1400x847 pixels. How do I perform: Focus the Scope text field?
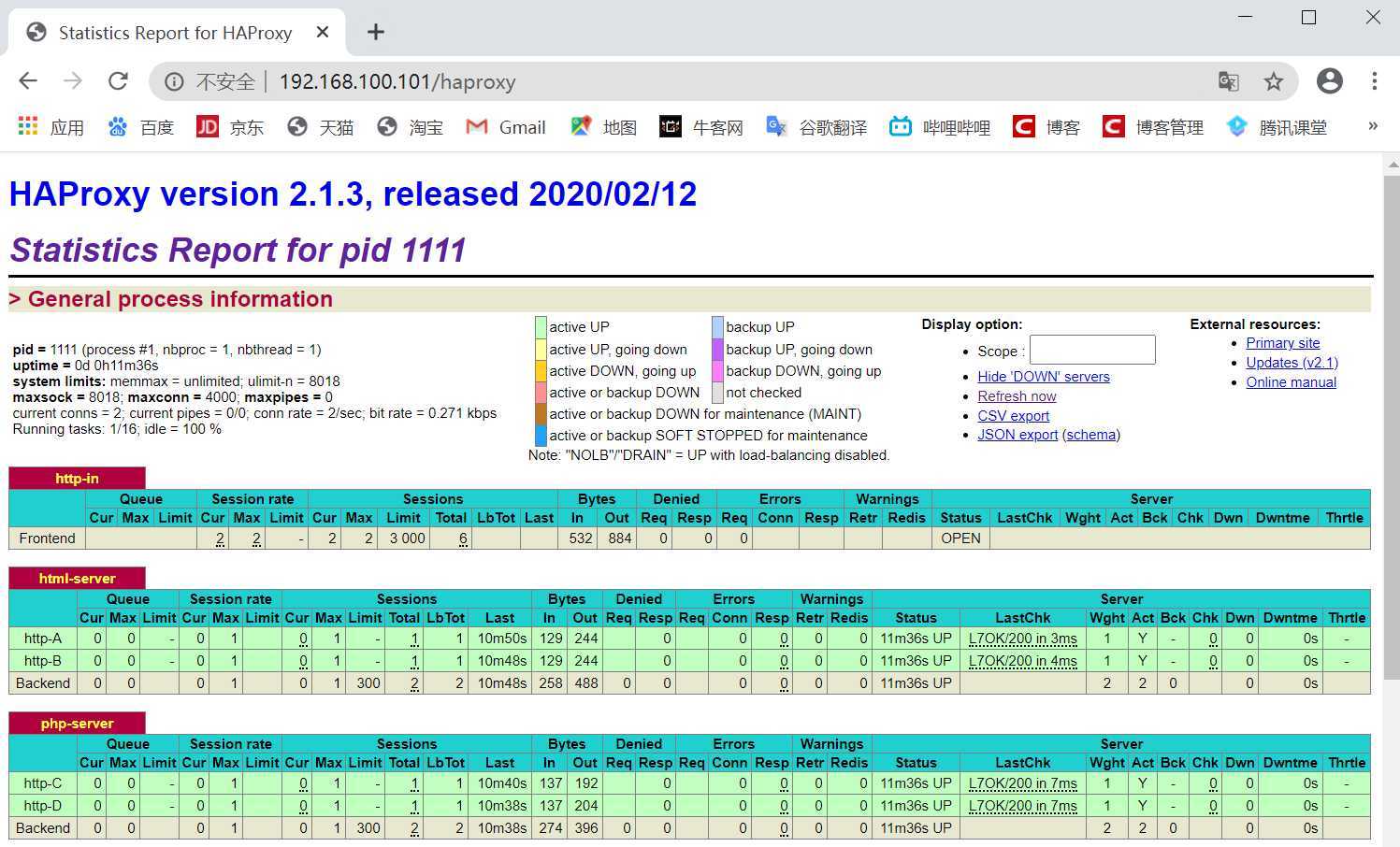coord(1092,350)
